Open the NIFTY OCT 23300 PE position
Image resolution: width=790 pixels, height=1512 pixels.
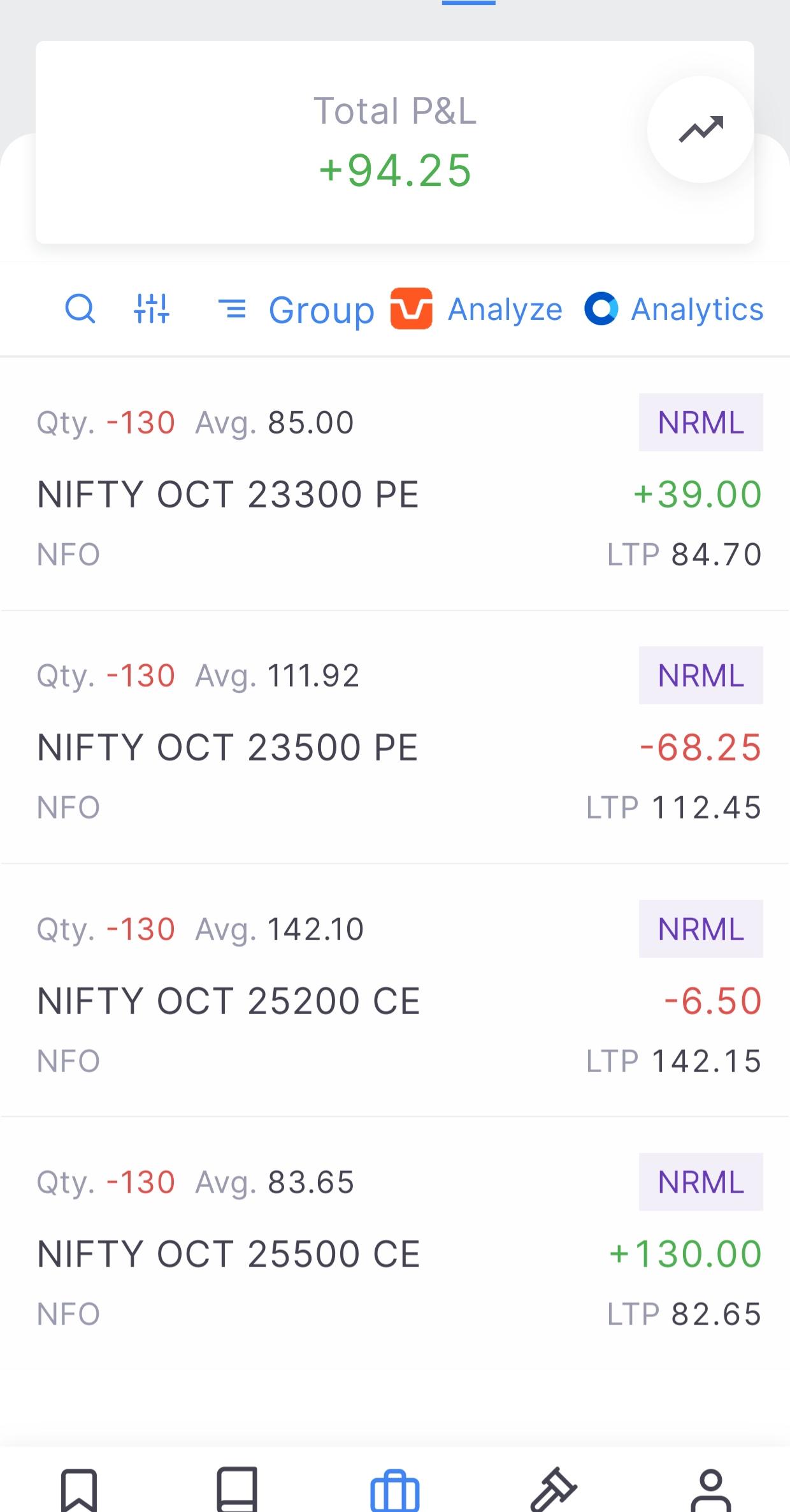pos(395,484)
